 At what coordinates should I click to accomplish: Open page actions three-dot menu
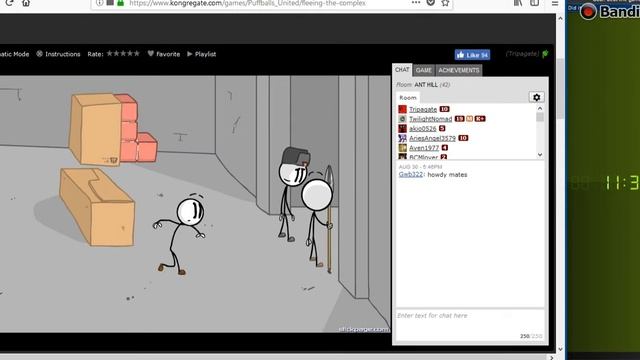tap(416, 2)
